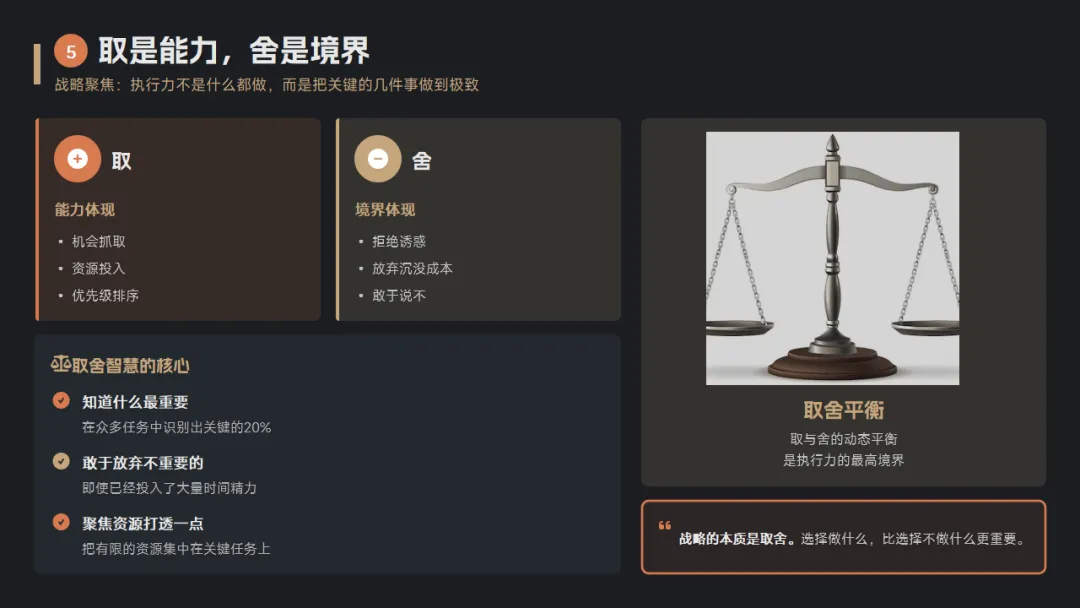
Task: Click the subtitle line starting 战略聚焦
Action: point(267,85)
